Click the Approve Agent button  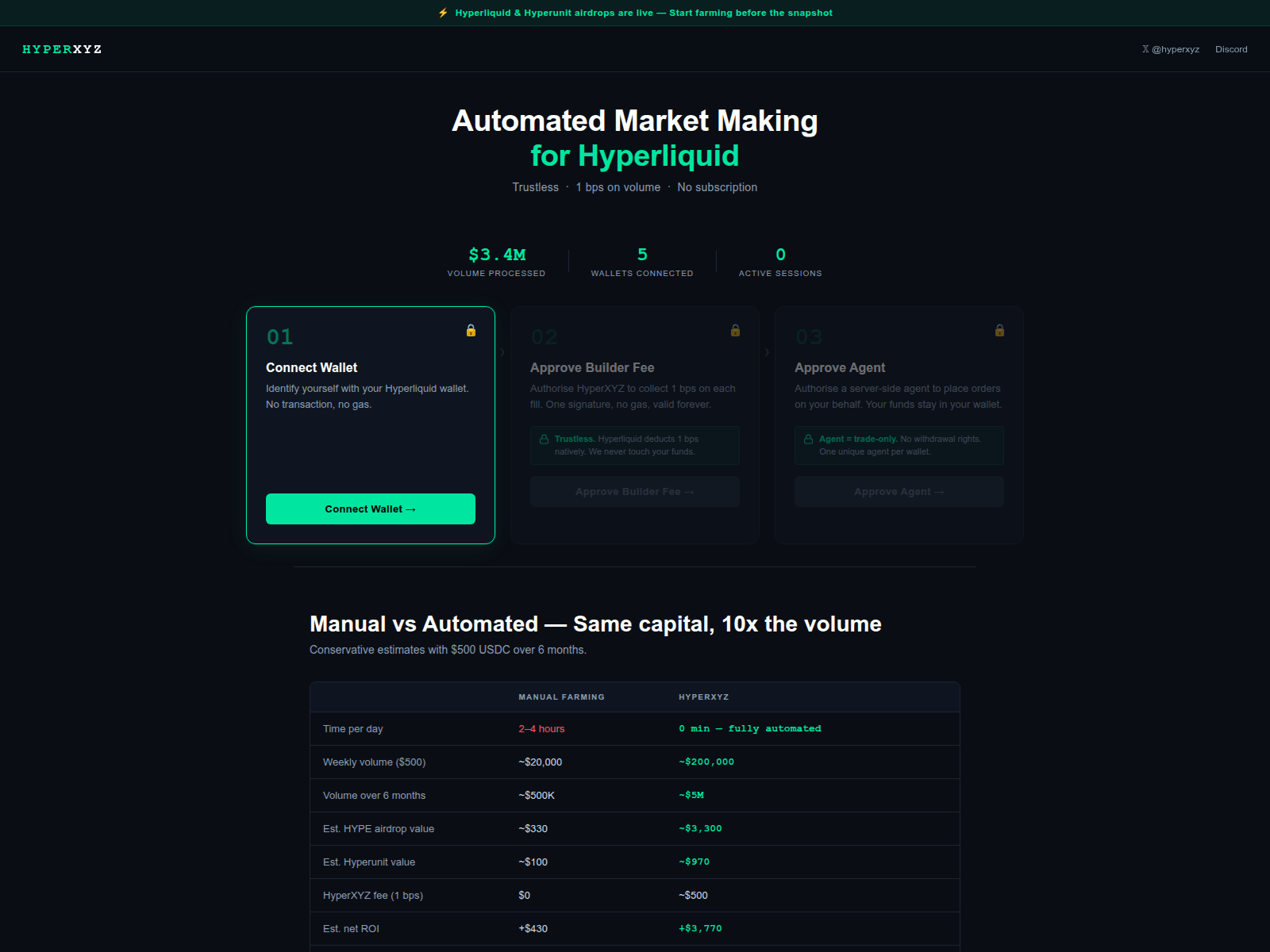tap(899, 491)
